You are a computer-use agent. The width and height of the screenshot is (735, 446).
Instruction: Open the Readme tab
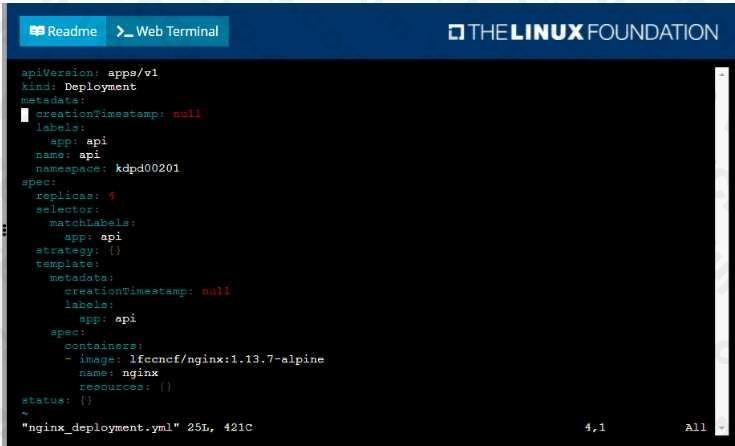coord(63,31)
